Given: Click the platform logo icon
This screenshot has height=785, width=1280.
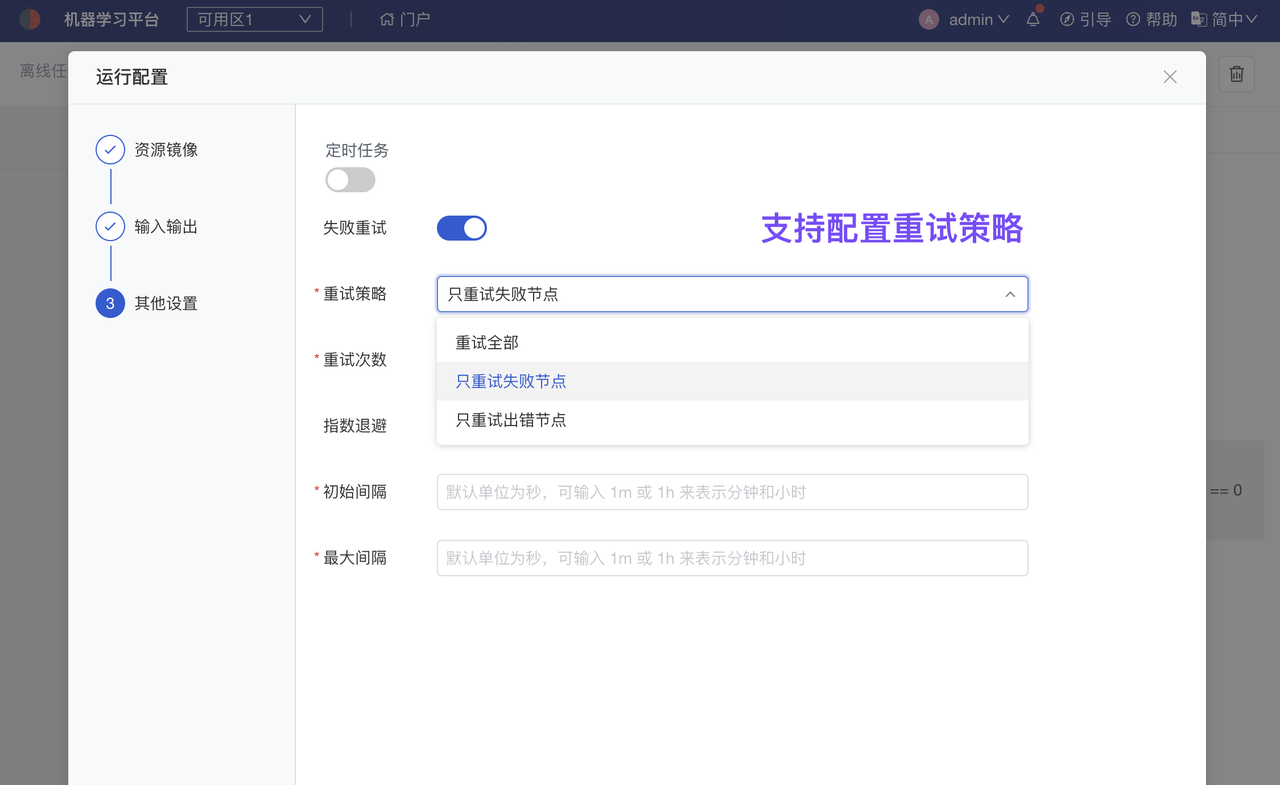Looking at the screenshot, I should click(30, 19).
